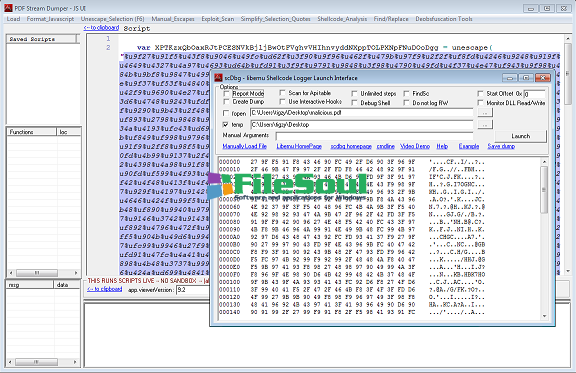The height and width of the screenshot is (373, 576).
Task: Click the scDbg window title icon
Action: [x=219, y=78]
